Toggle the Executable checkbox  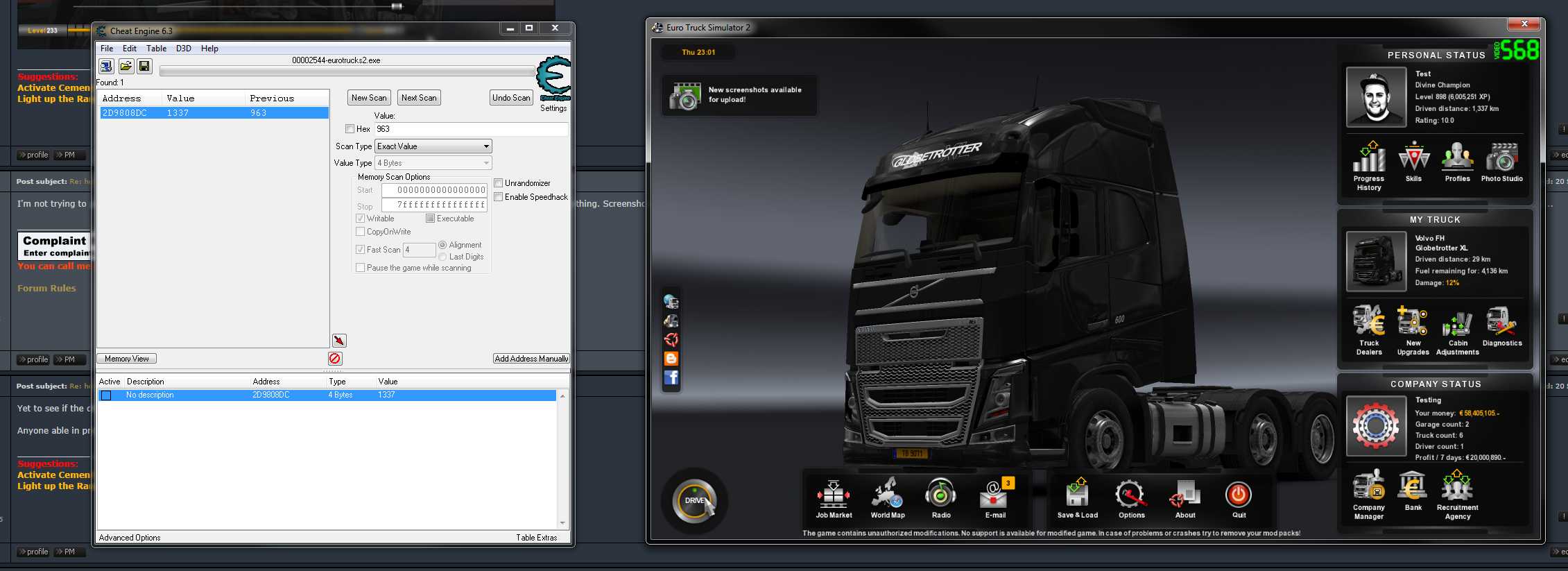click(430, 219)
